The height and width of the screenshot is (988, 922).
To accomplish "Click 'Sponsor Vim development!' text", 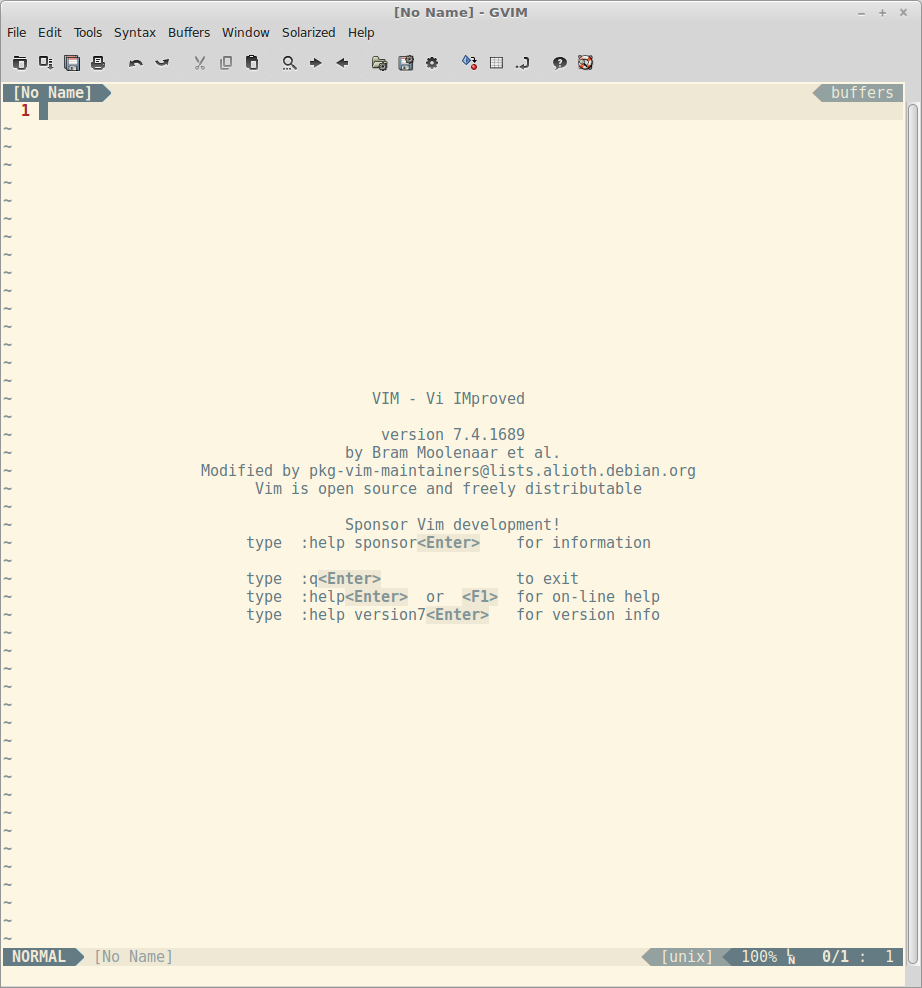I will click(452, 525).
